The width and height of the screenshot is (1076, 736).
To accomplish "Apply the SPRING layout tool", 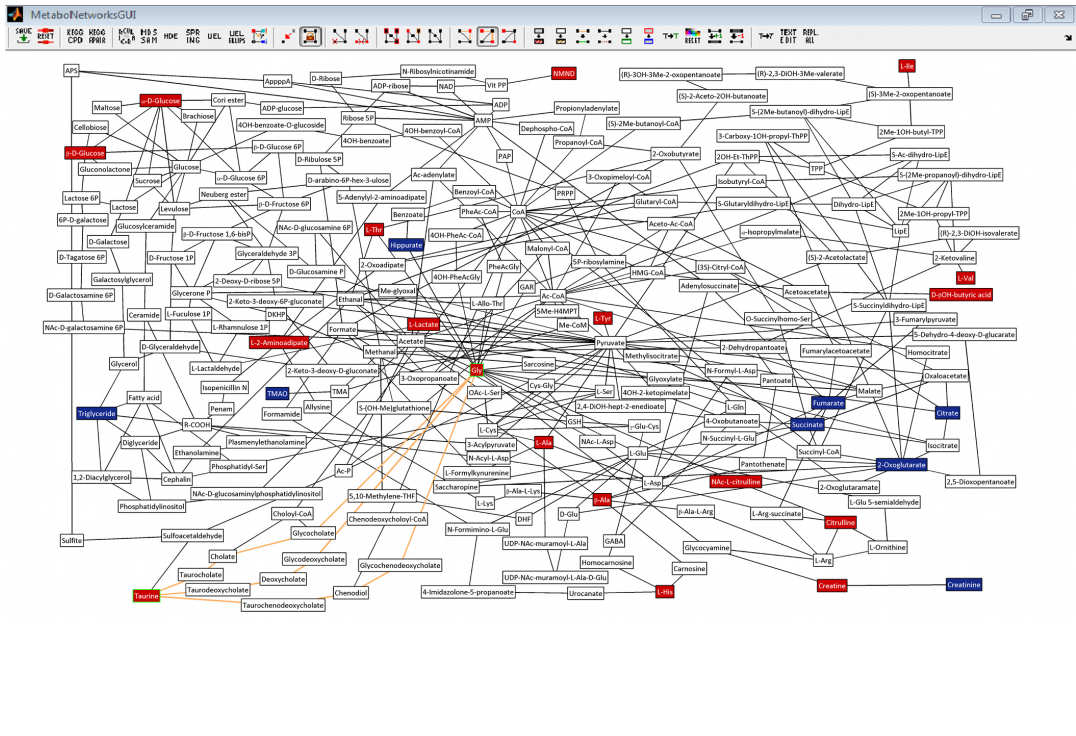I will coord(193,36).
